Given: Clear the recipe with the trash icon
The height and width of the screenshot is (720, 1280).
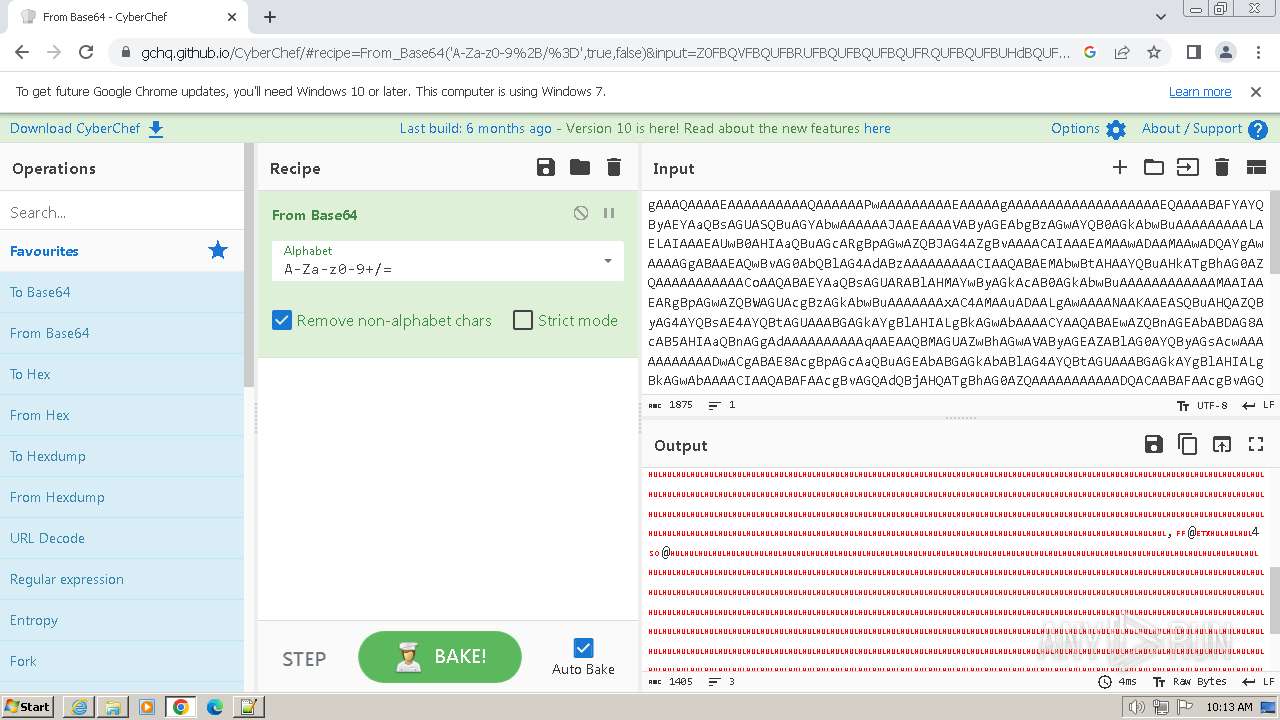Looking at the screenshot, I should point(614,167).
